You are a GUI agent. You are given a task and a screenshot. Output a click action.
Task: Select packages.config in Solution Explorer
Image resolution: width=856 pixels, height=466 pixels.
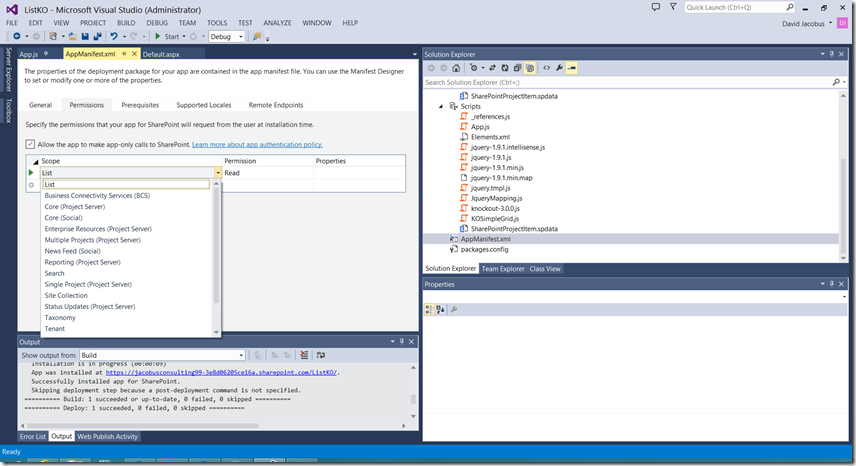click(484, 249)
